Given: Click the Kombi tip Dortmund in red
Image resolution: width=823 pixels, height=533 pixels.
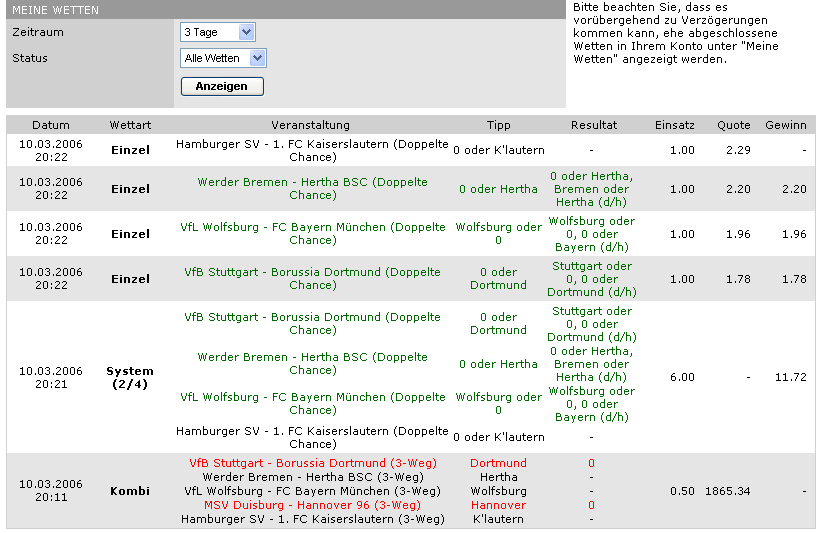Looking at the screenshot, I should point(498,463).
